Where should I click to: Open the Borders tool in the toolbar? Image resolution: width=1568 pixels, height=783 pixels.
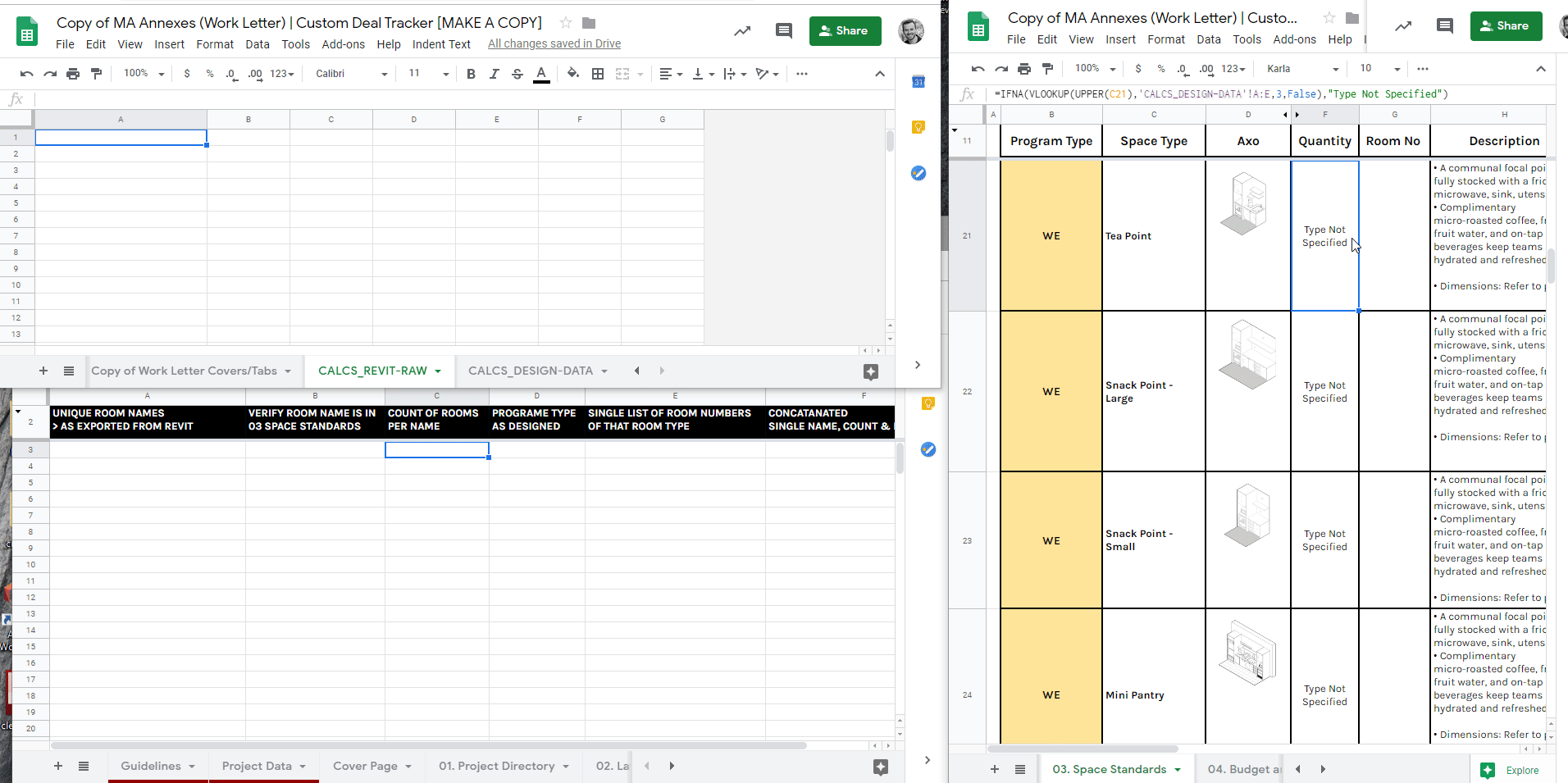point(598,74)
